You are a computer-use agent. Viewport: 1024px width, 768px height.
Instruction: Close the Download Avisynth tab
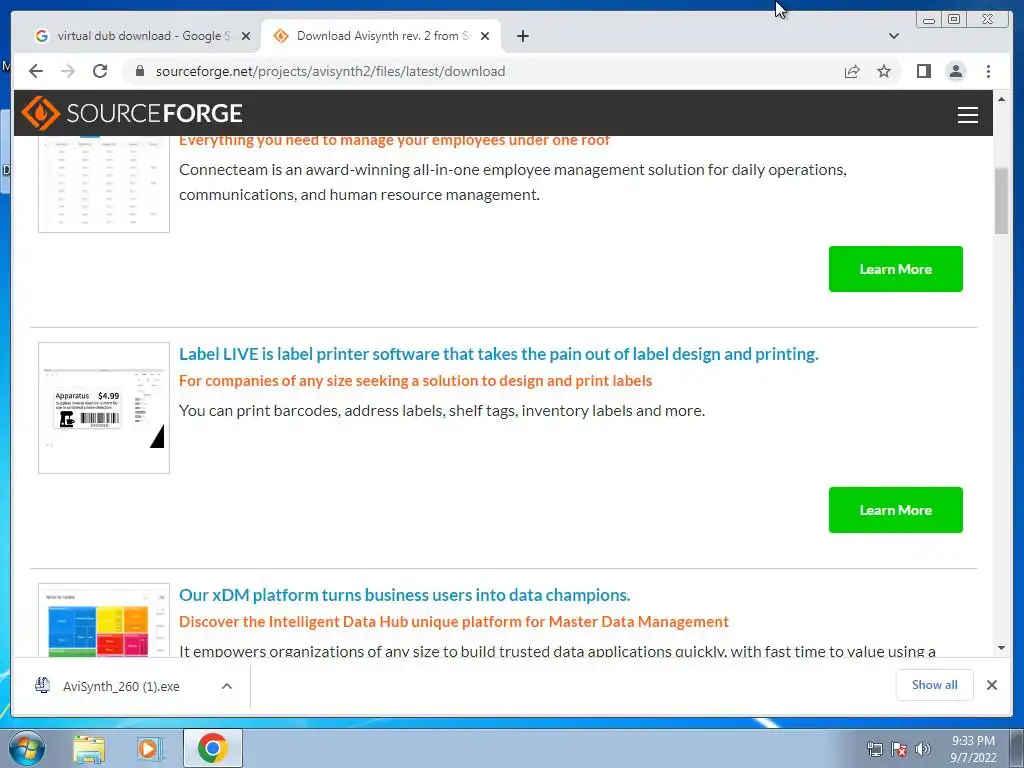(x=485, y=36)
